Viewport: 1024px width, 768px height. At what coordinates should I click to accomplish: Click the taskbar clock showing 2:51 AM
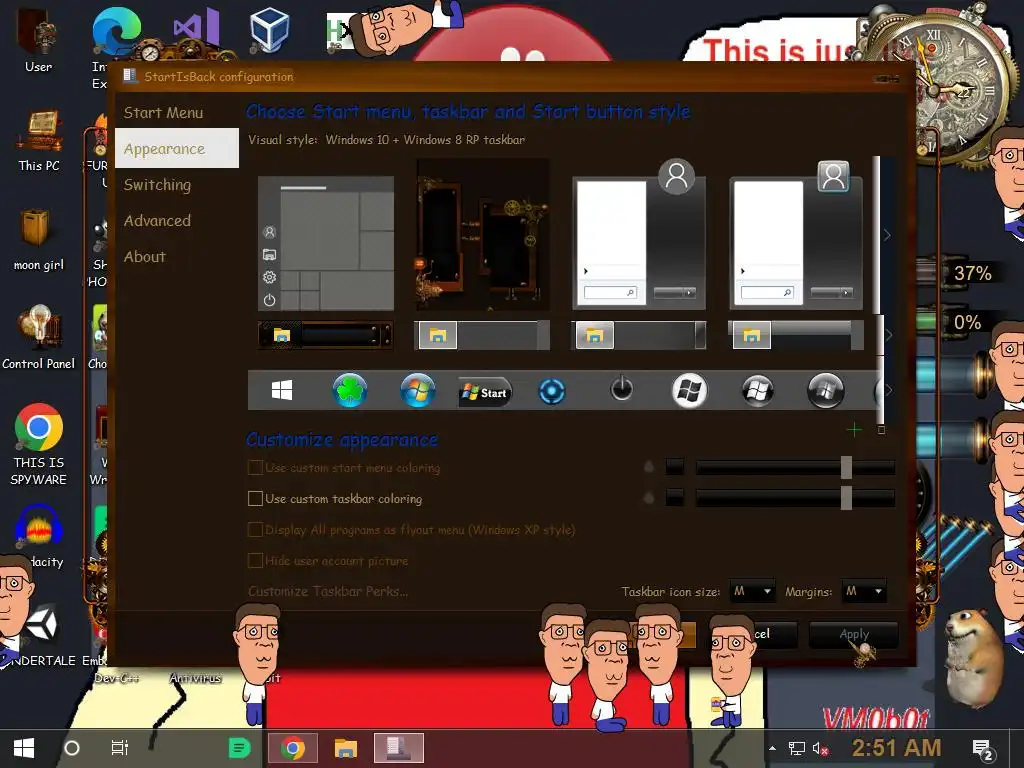tap(897, 748)
